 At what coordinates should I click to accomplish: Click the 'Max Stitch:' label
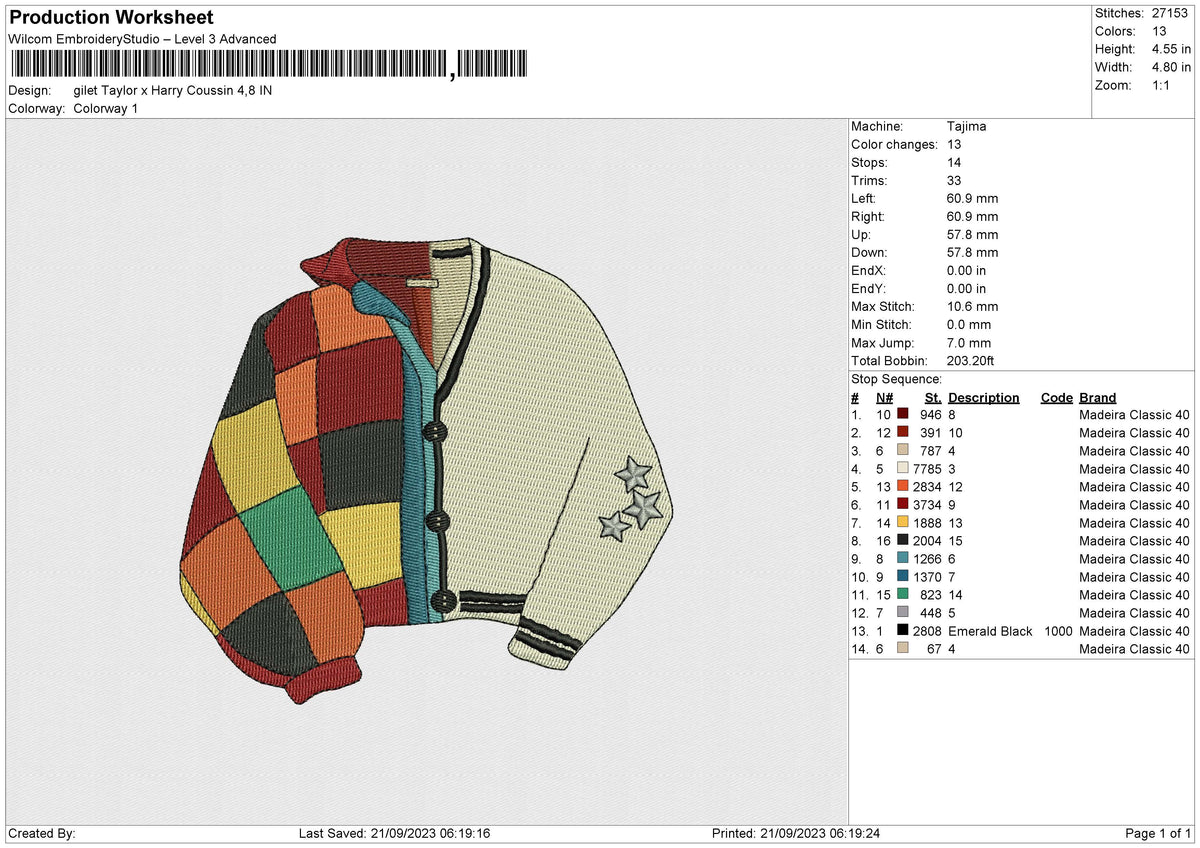pyautogui.click(x=881, y=306)
